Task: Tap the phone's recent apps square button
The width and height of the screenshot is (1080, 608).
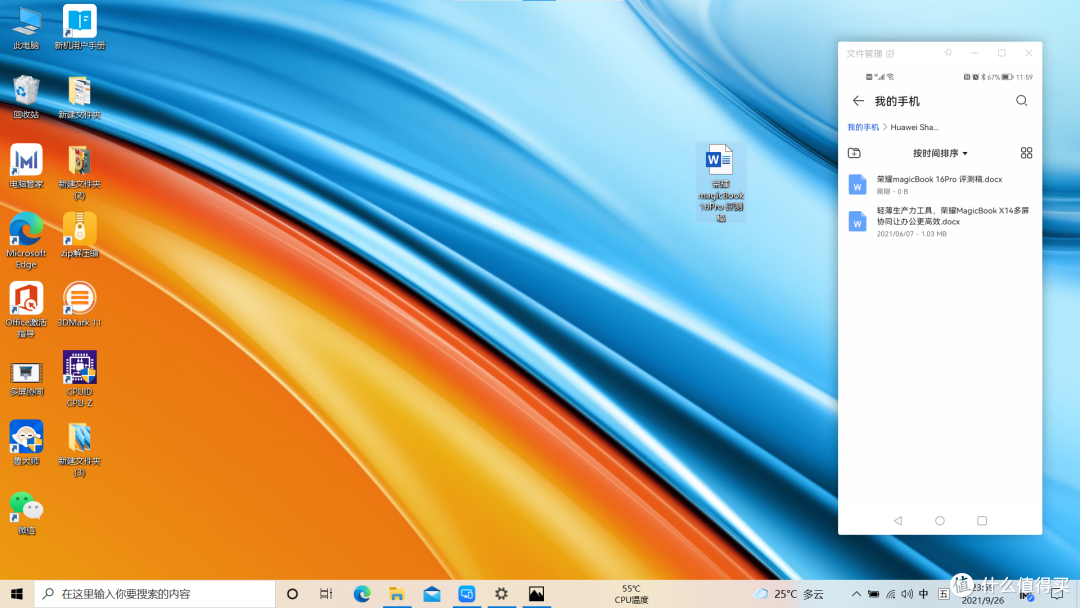Action: (982, 521)
